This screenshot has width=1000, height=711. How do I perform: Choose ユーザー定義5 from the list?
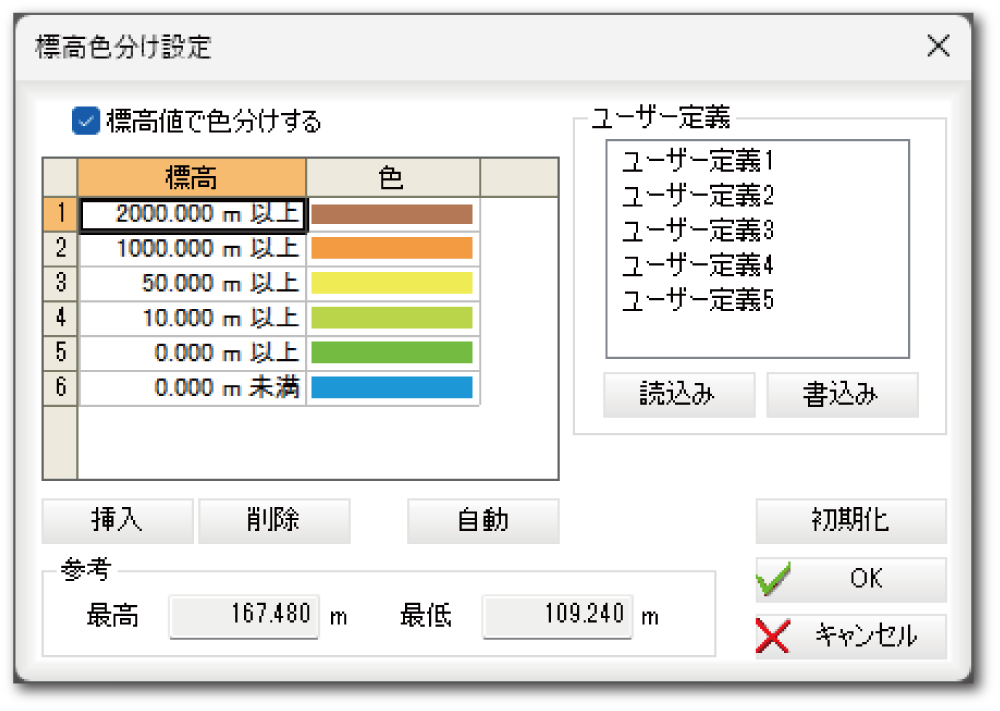698,300
